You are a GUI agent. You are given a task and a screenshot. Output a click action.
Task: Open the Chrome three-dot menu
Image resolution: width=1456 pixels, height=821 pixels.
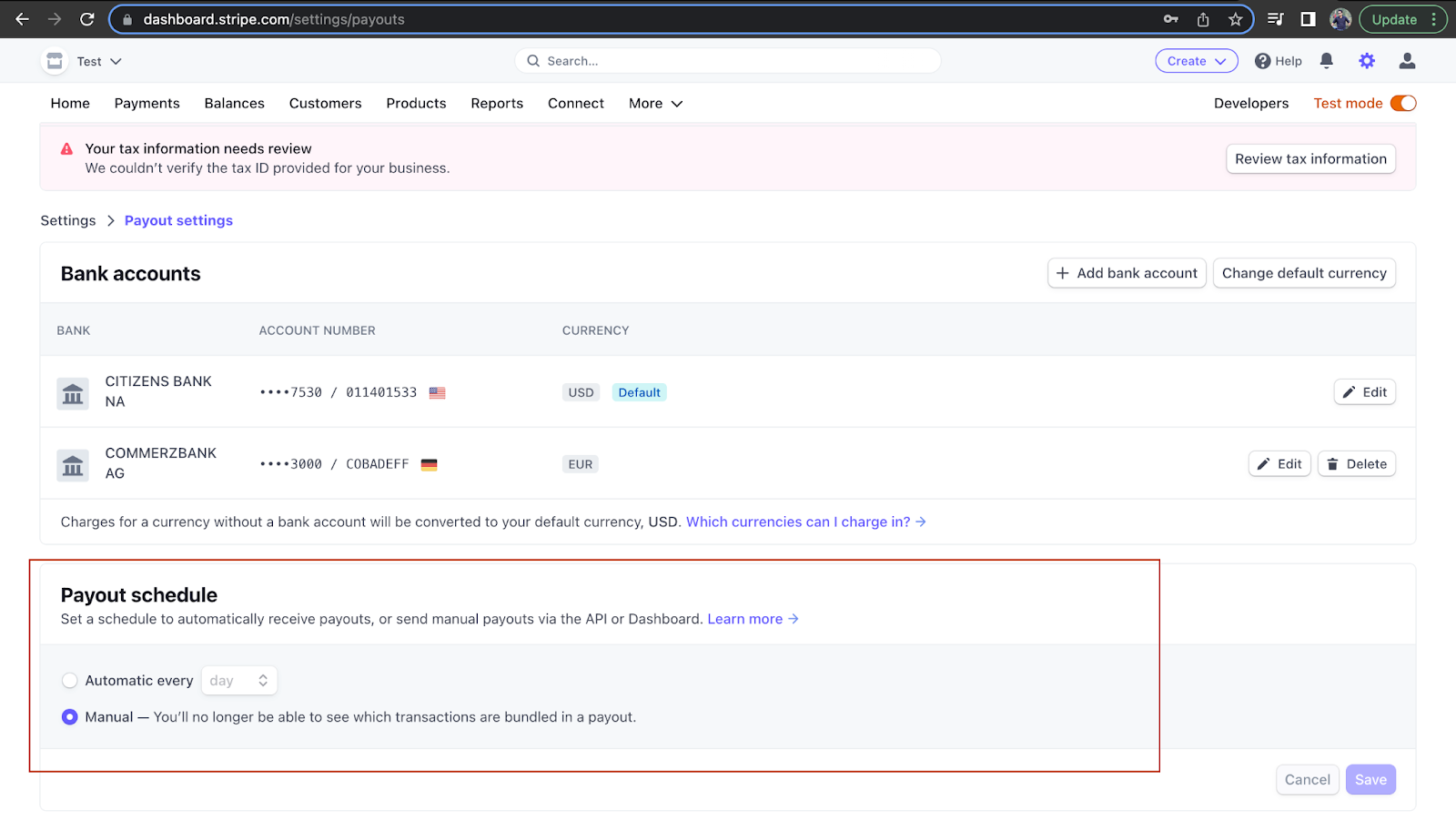(x=1434, y=19)
